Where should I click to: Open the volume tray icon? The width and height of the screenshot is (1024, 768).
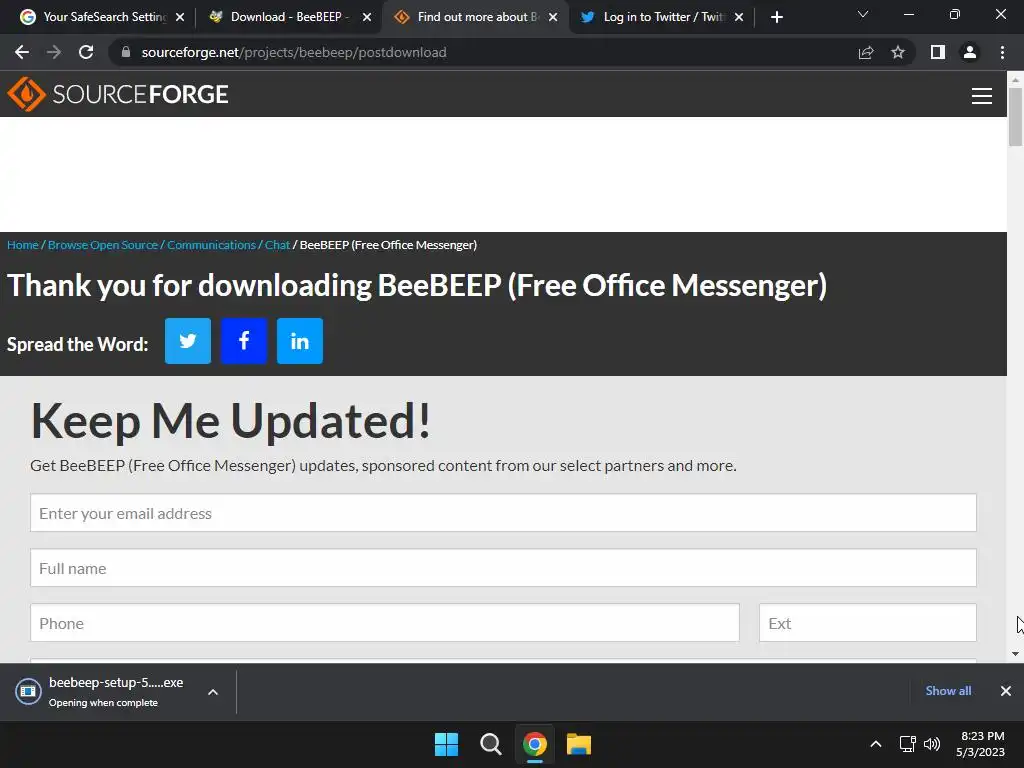(932, 744)
